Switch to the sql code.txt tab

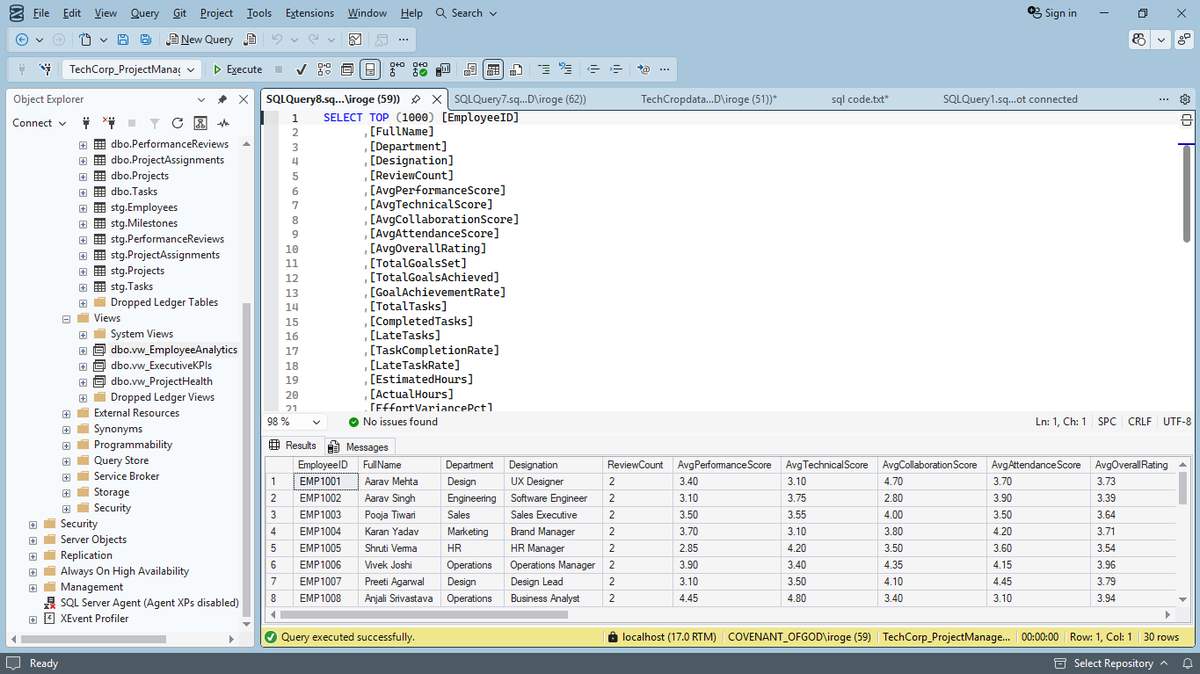[x=859, y=99]
